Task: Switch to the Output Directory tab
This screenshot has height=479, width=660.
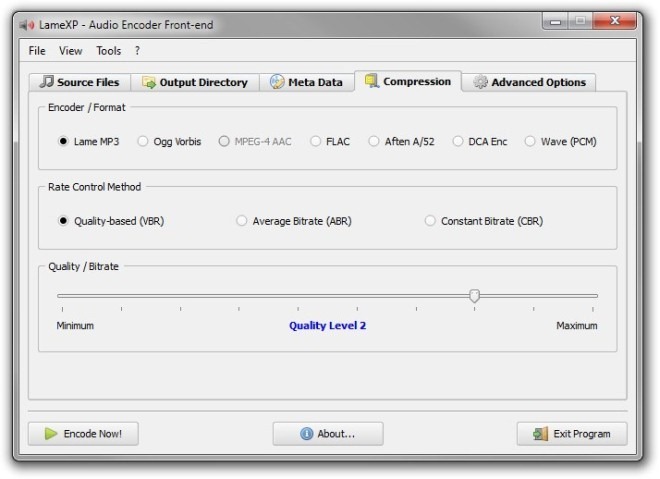Action: coord(195,82)
